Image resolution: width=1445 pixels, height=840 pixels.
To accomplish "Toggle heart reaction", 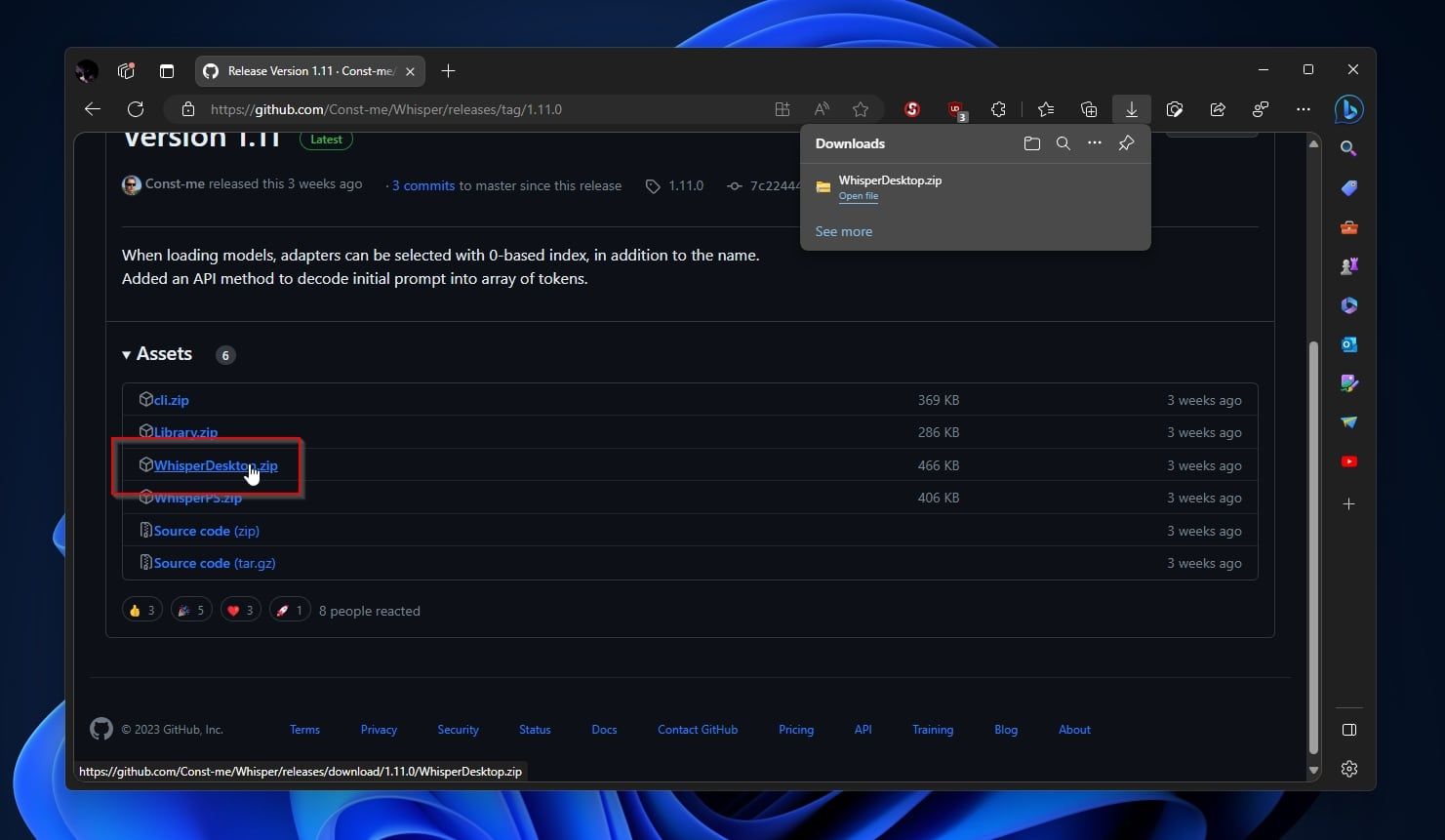I will (x=240, y=611).
